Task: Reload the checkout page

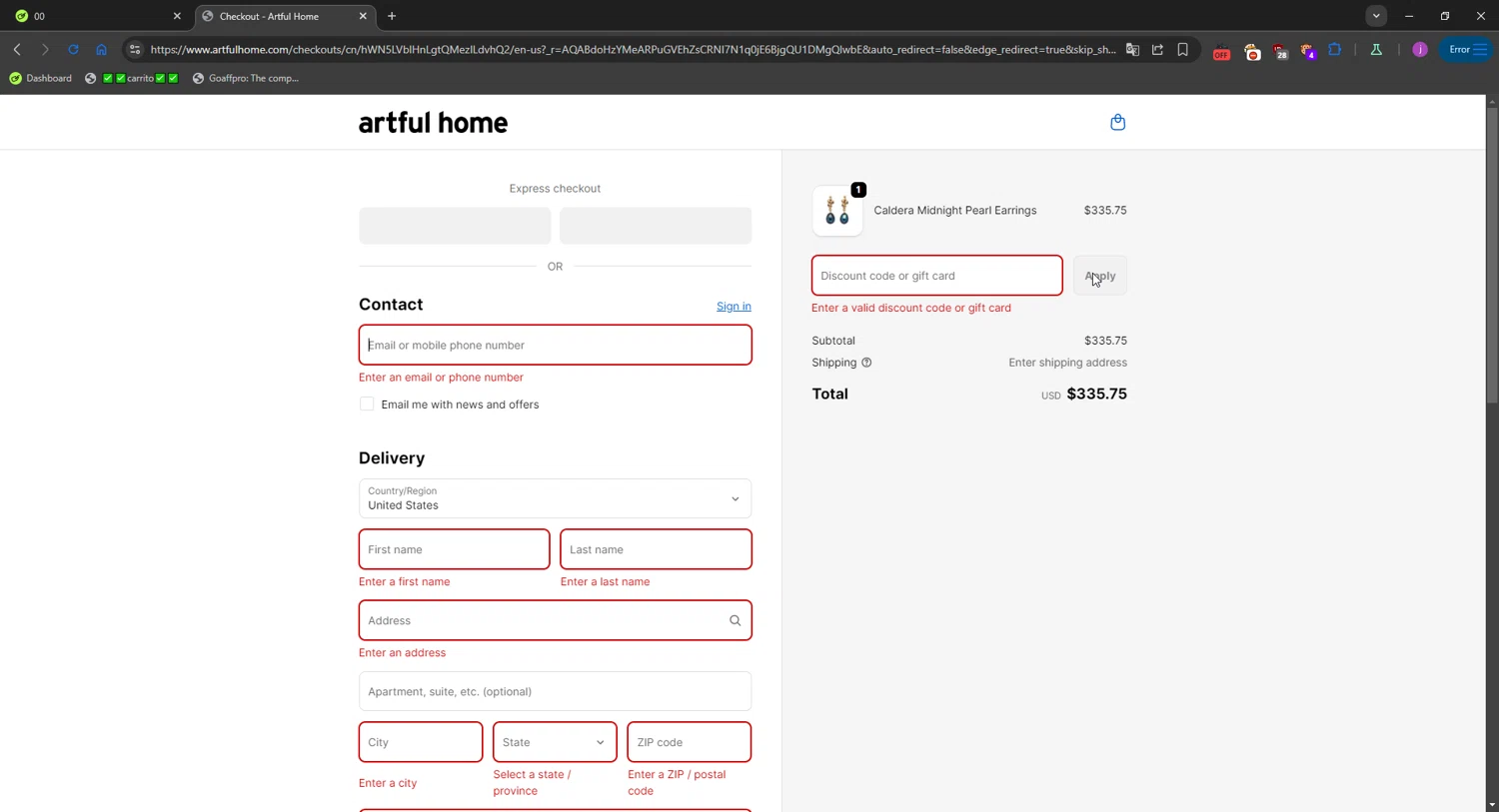Action: coord(73,49)
